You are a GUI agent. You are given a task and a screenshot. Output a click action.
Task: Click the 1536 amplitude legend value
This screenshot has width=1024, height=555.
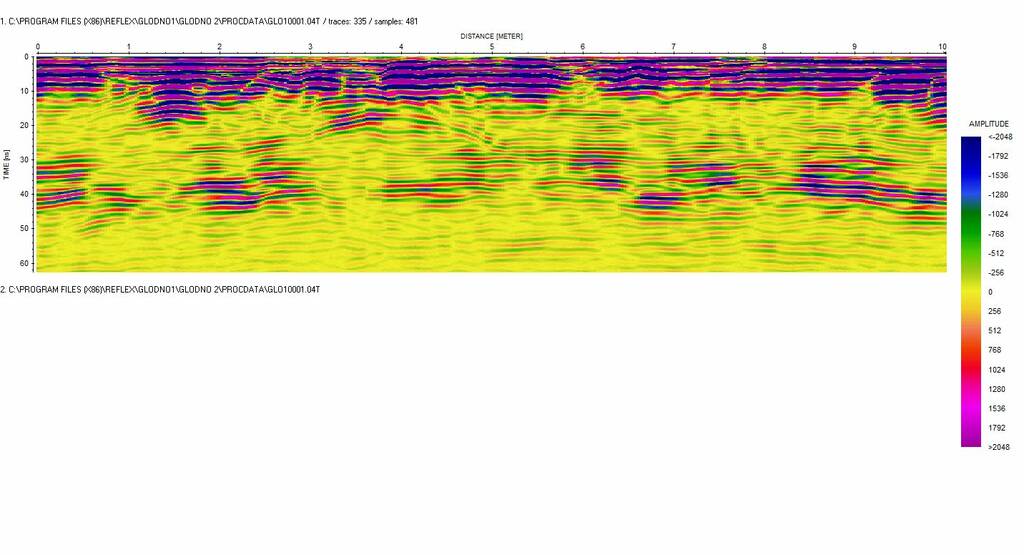[x=996, y=408]
